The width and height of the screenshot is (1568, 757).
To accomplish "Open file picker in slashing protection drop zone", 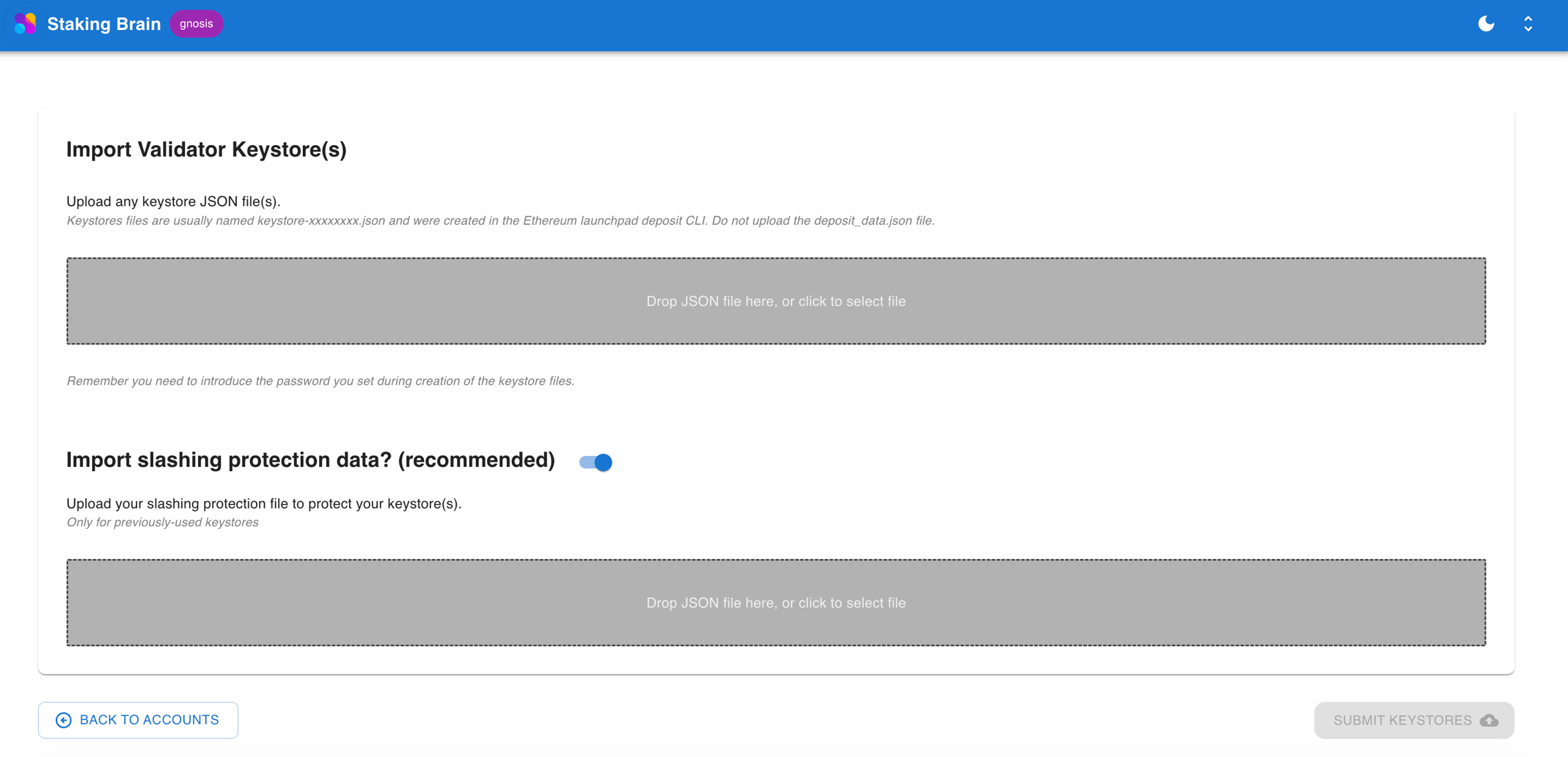I will (776, 602).
